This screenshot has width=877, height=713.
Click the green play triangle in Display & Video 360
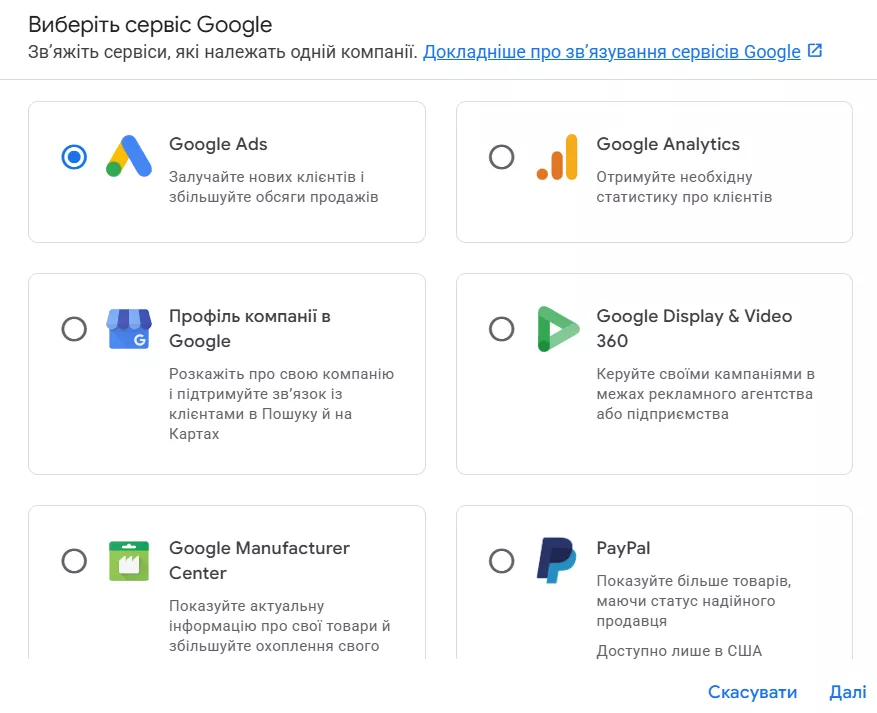click(x=557, y=328)
